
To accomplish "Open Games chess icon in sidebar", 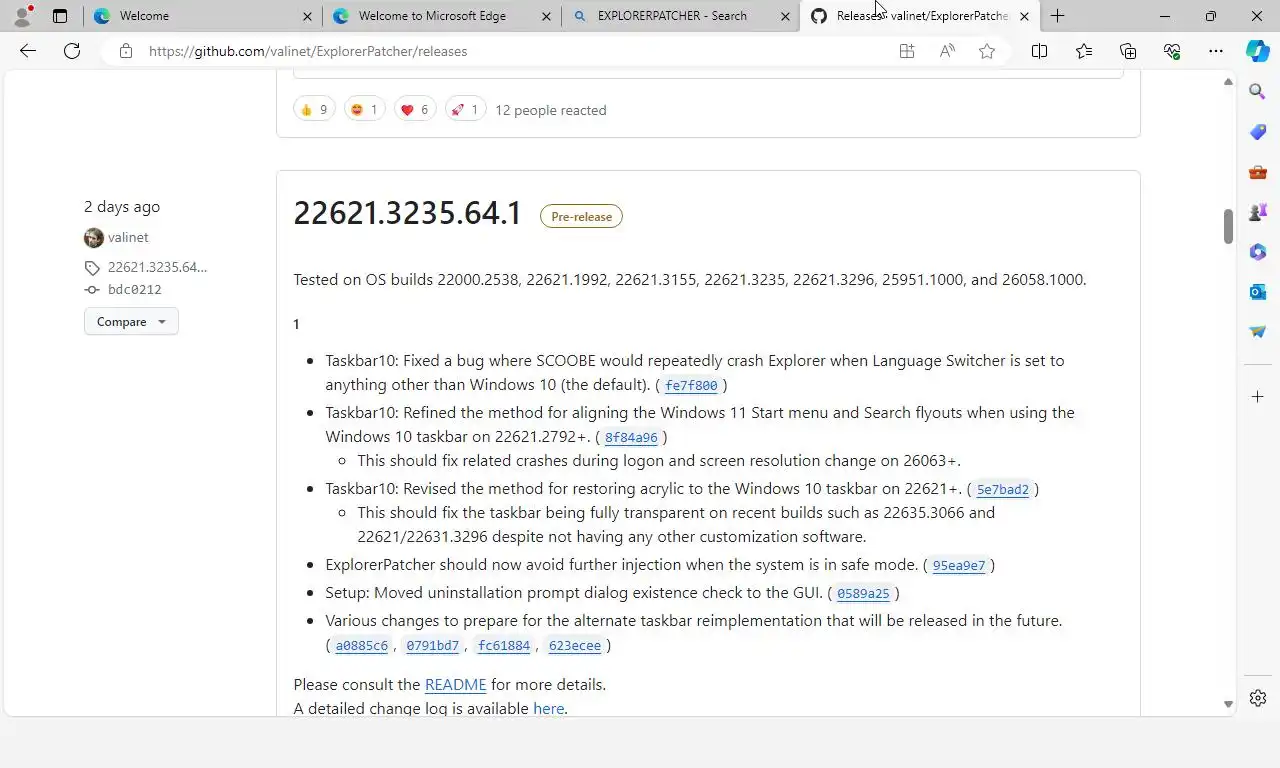I will 1258,212.
